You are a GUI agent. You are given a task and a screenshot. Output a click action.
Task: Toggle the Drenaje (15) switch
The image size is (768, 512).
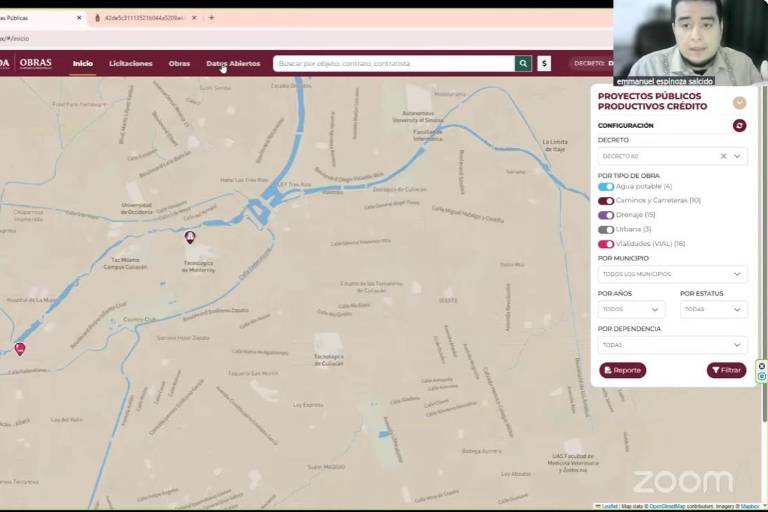tap(606, 215)
